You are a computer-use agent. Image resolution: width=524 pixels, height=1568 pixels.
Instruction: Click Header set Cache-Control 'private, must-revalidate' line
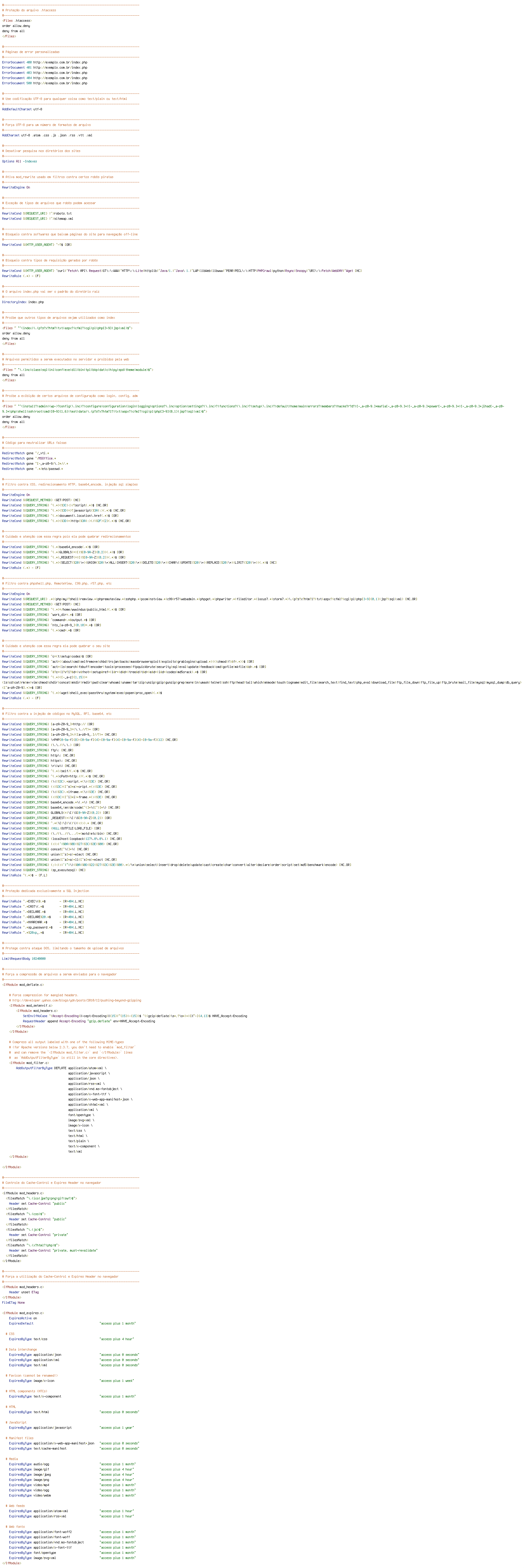(x=53, y=1250)
